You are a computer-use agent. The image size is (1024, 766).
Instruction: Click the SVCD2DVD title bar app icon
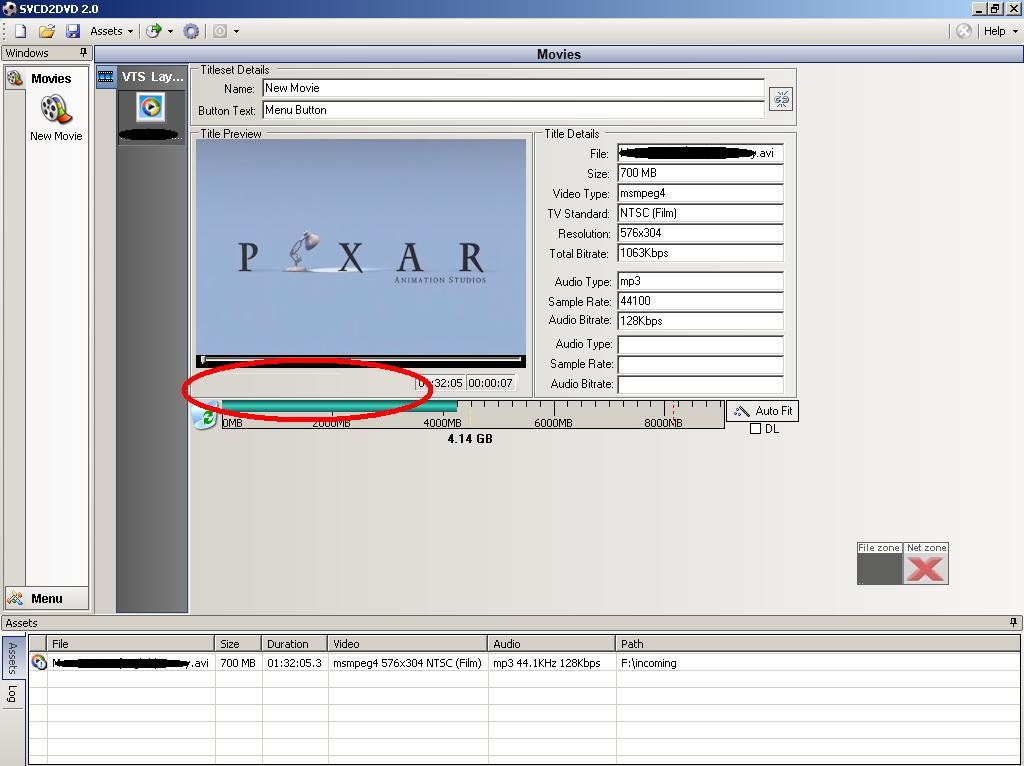coord(9,8)
